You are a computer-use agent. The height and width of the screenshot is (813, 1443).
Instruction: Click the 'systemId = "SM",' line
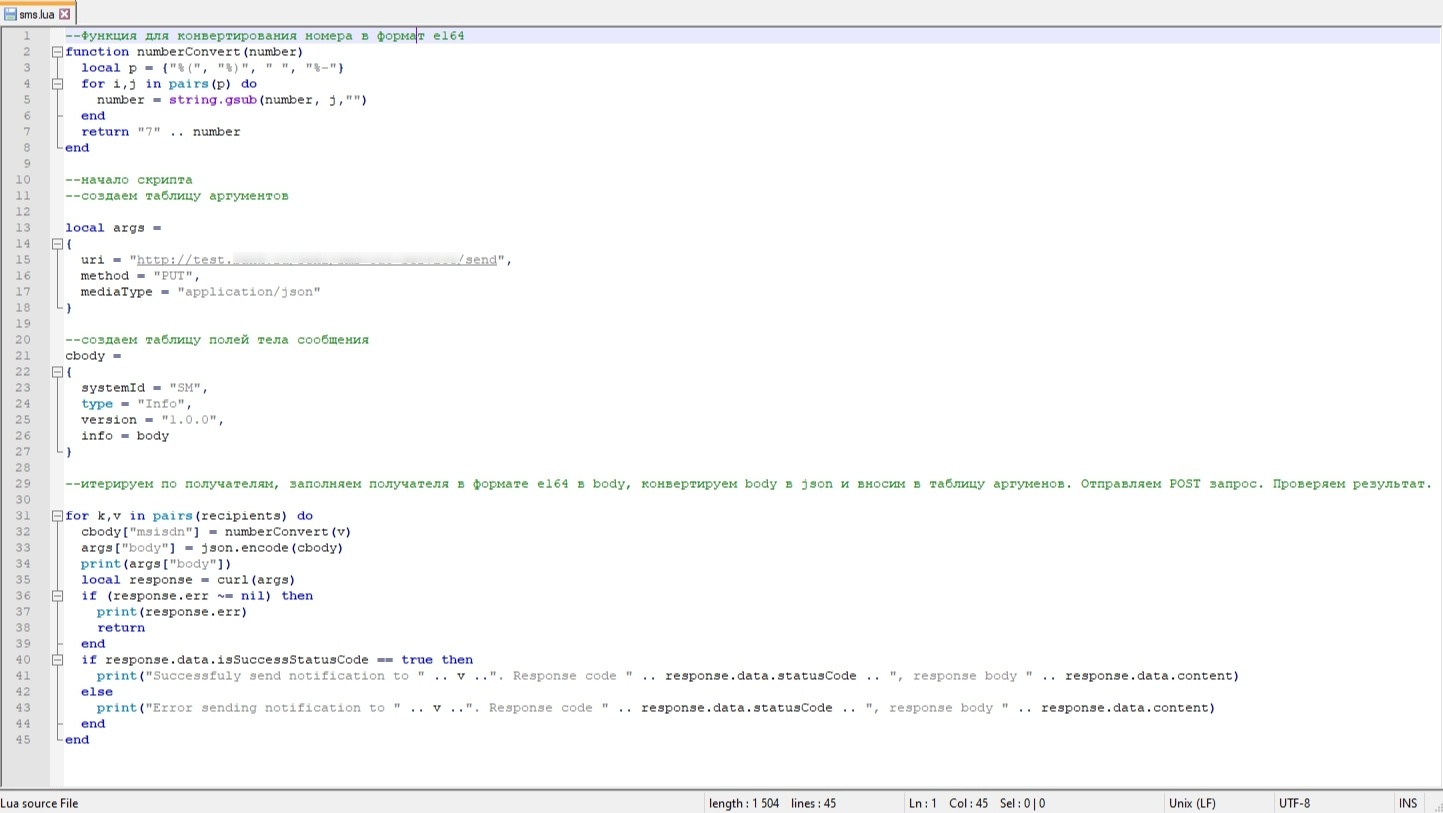[144, 388]
